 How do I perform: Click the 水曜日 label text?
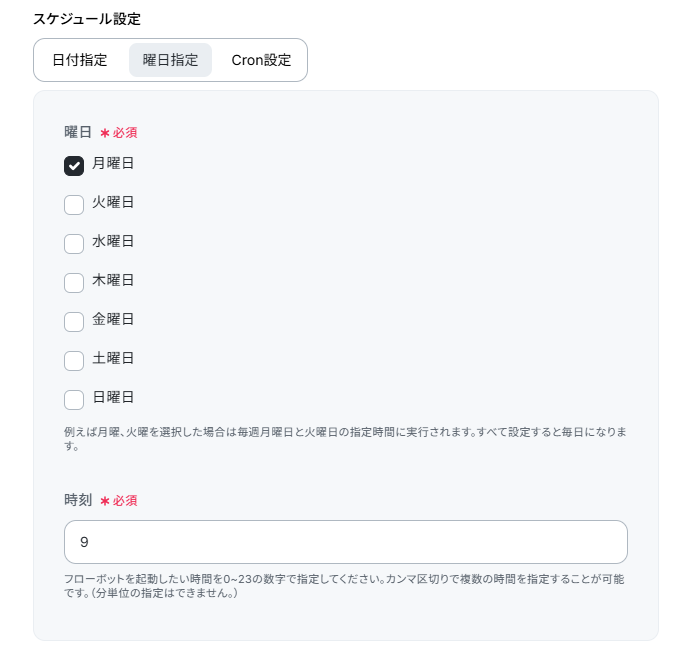pyautogui.click(x=113, y=241)
